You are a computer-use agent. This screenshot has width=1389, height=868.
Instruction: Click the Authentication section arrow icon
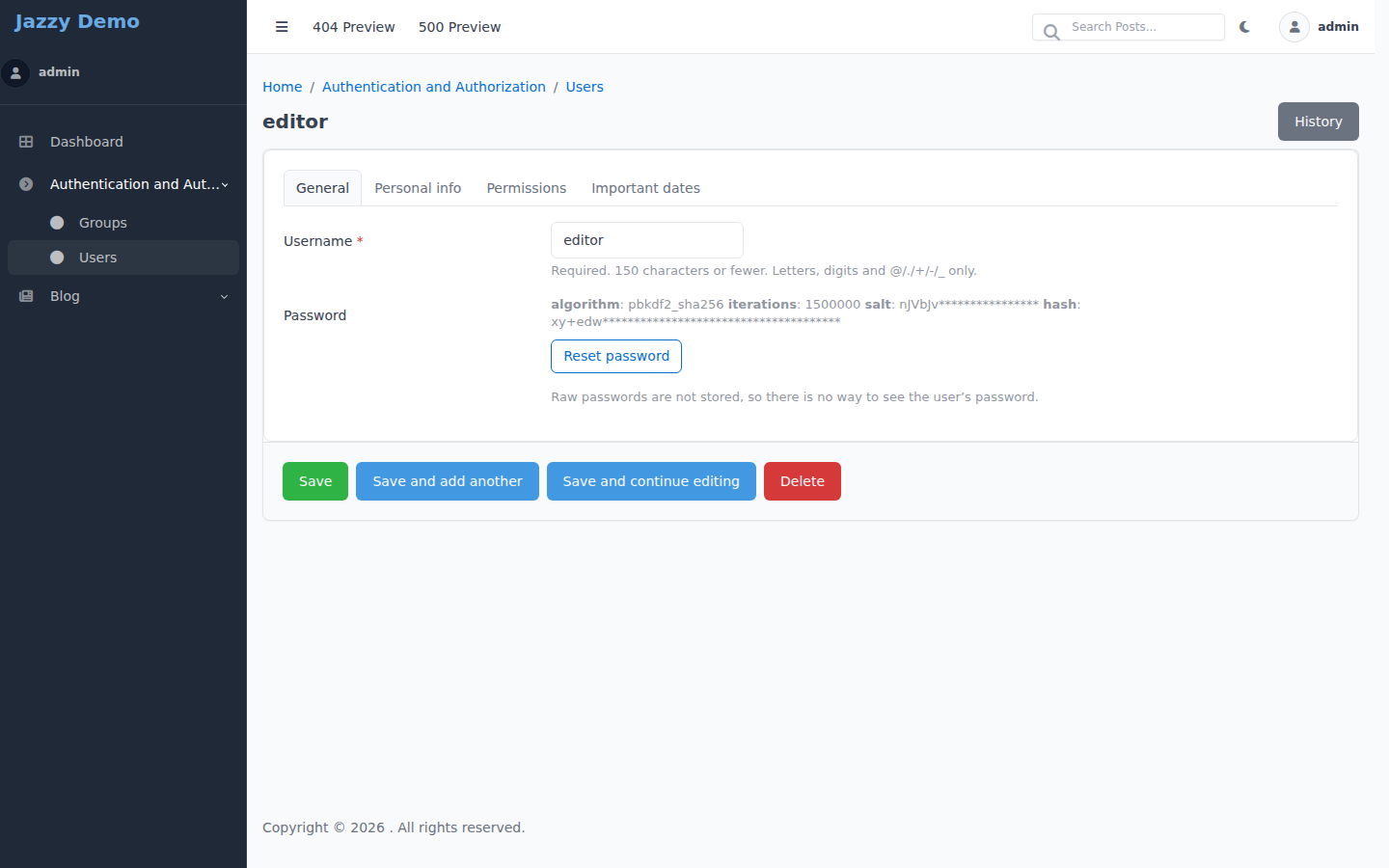(x=26, y=184)
